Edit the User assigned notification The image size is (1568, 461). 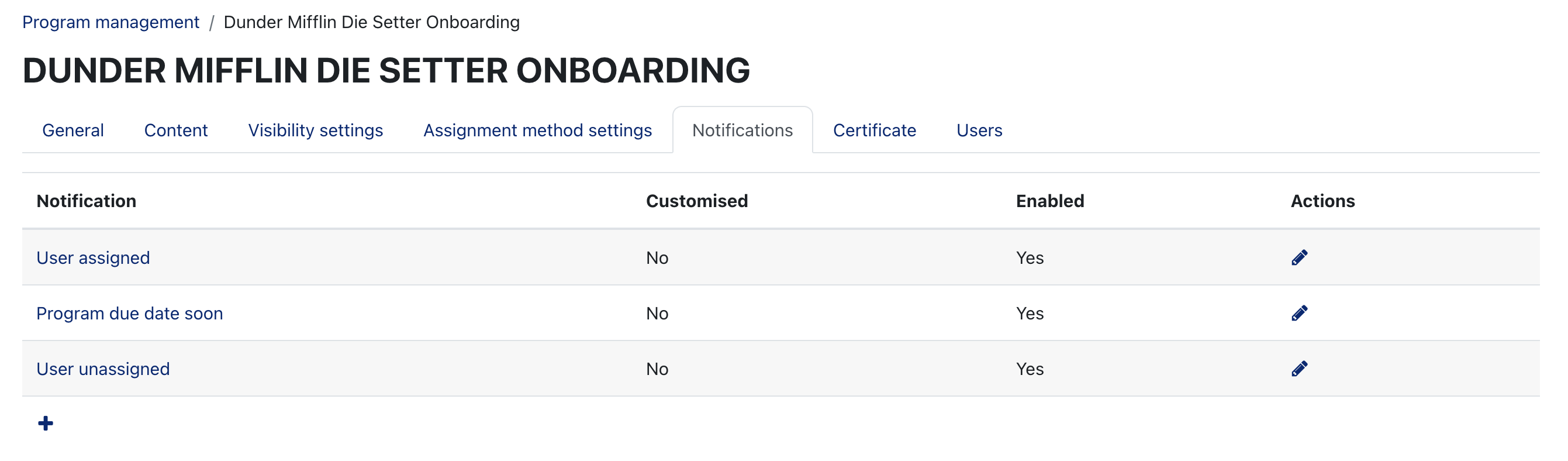1299,257
